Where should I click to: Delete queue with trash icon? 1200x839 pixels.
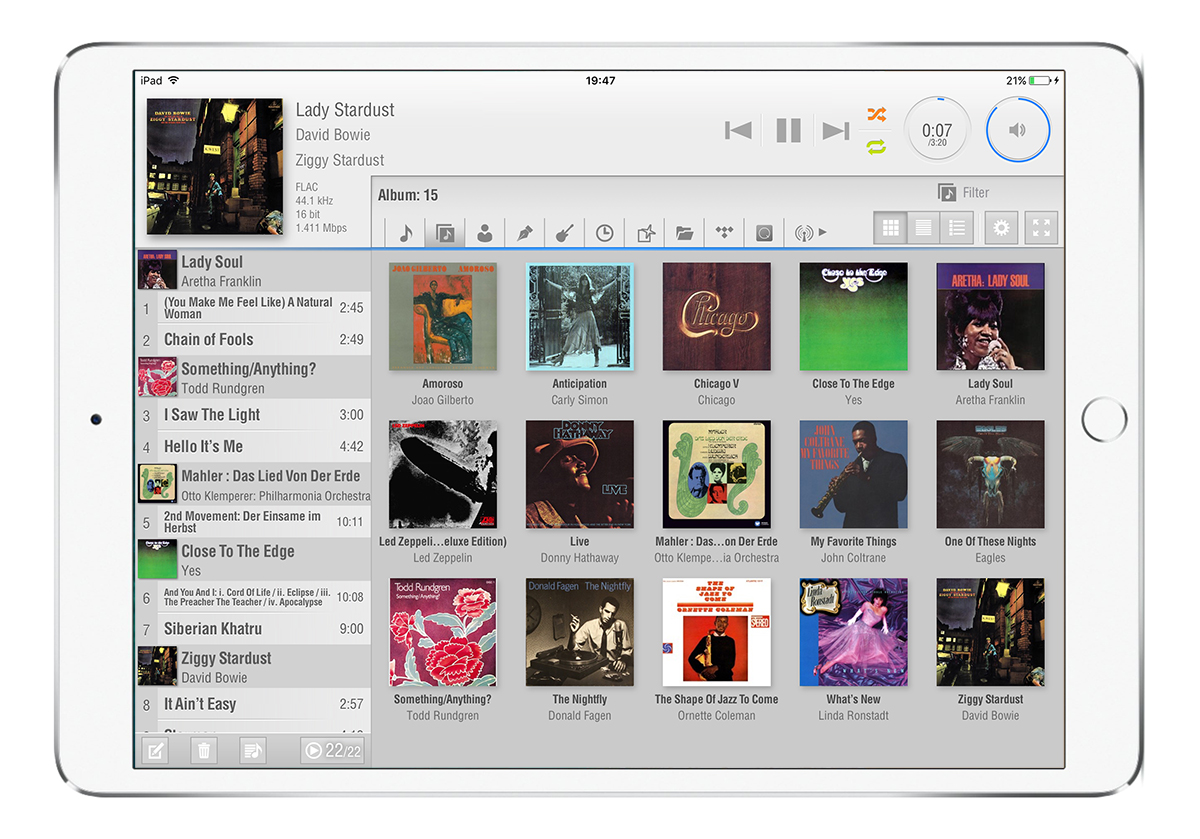[x=204, y=750]
